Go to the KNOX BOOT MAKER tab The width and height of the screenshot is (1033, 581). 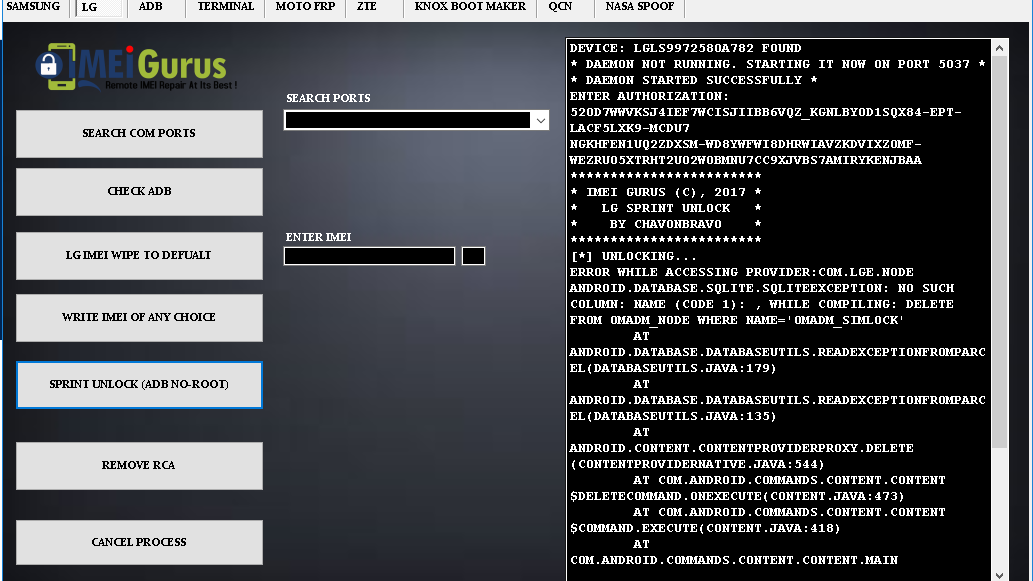point(470,7)
